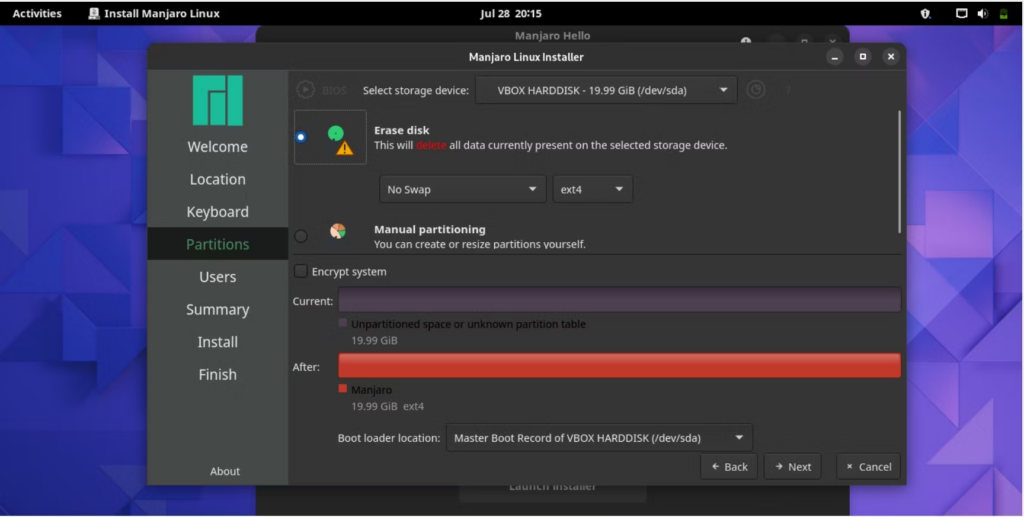
Task: Go to the Users step in the sidebar
Action: tap(217, 277)
